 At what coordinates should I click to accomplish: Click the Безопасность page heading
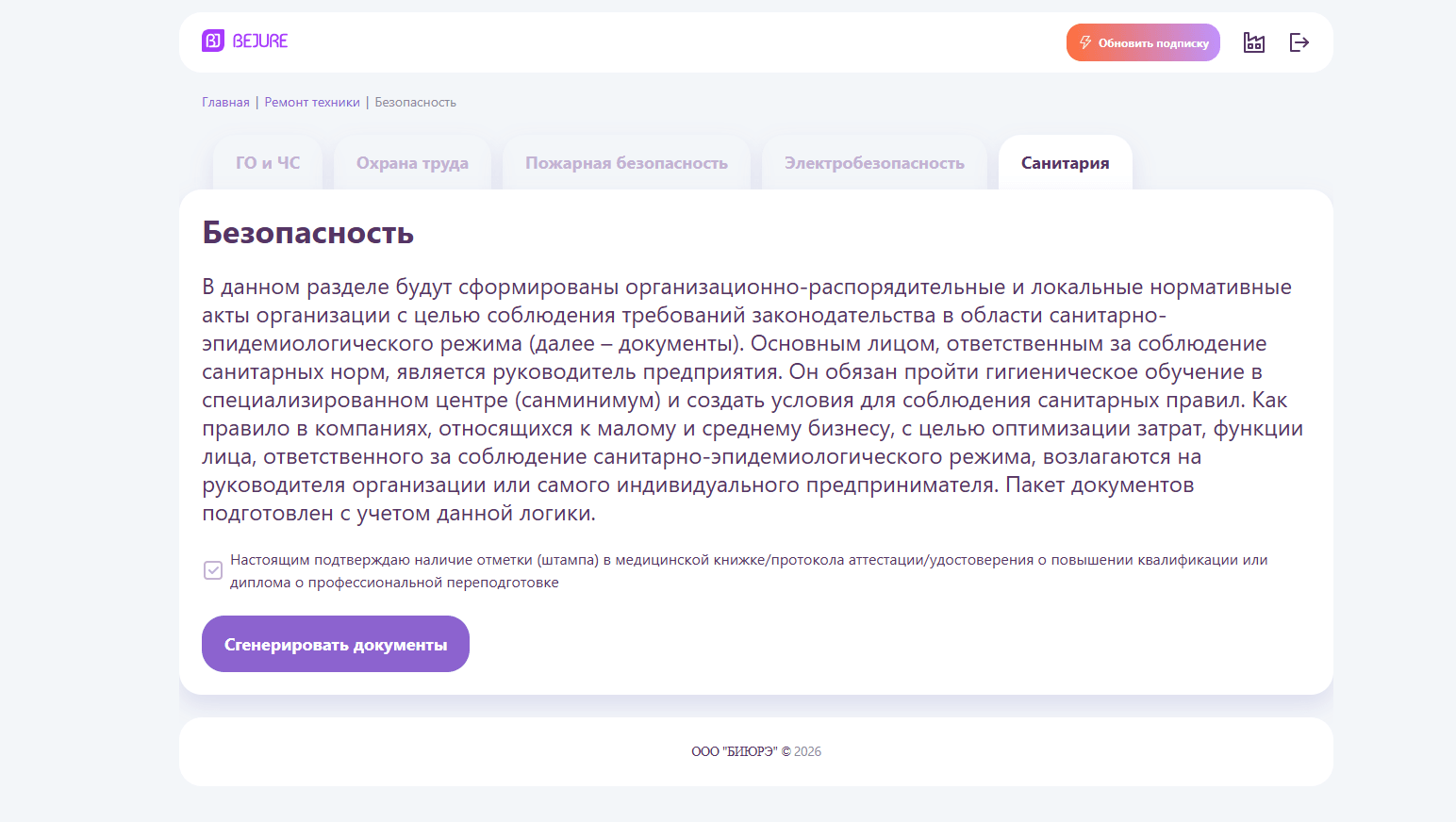click(x=308, y=232)
